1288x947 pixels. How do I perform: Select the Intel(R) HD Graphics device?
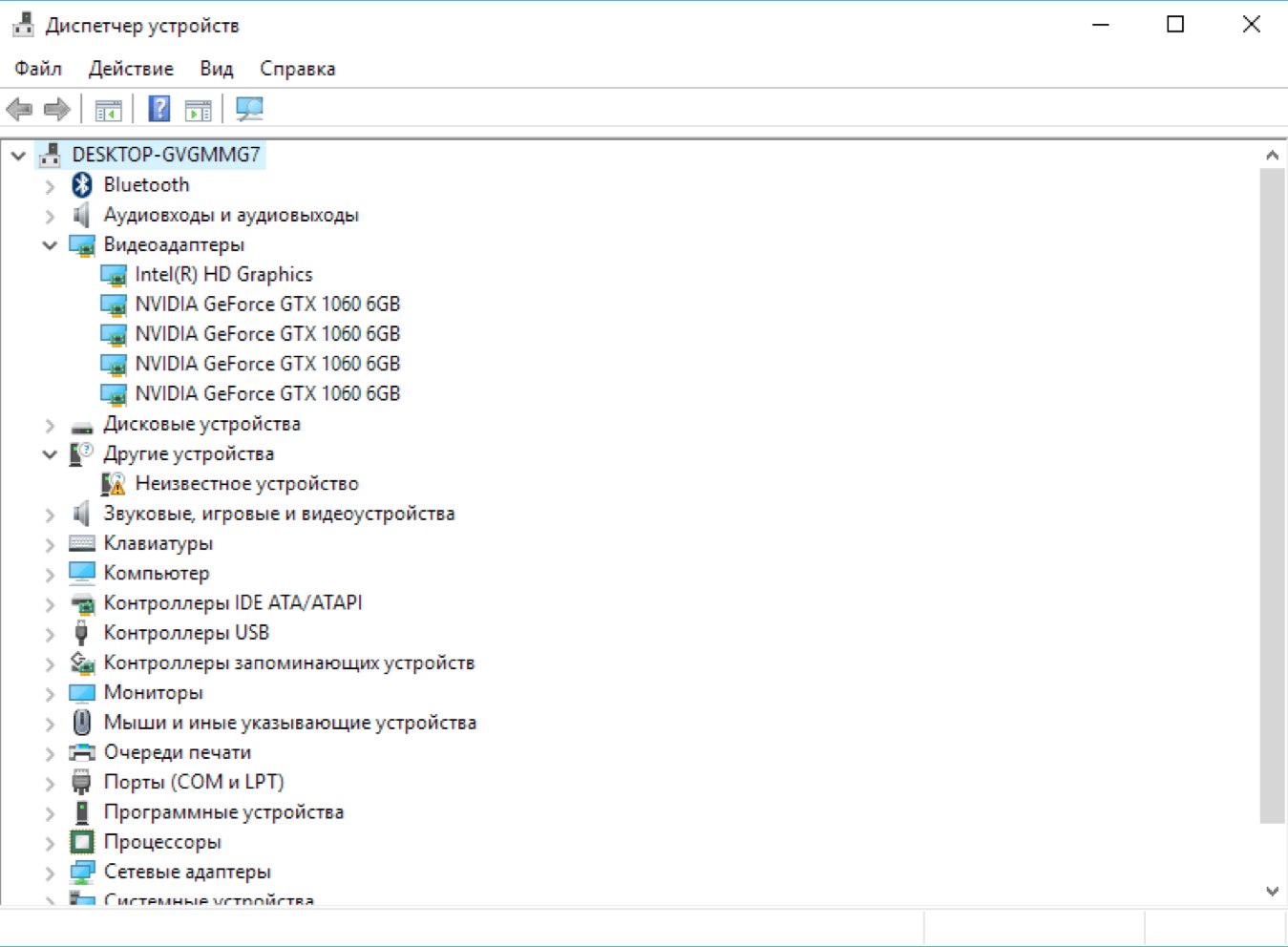(x=223, y=275)
